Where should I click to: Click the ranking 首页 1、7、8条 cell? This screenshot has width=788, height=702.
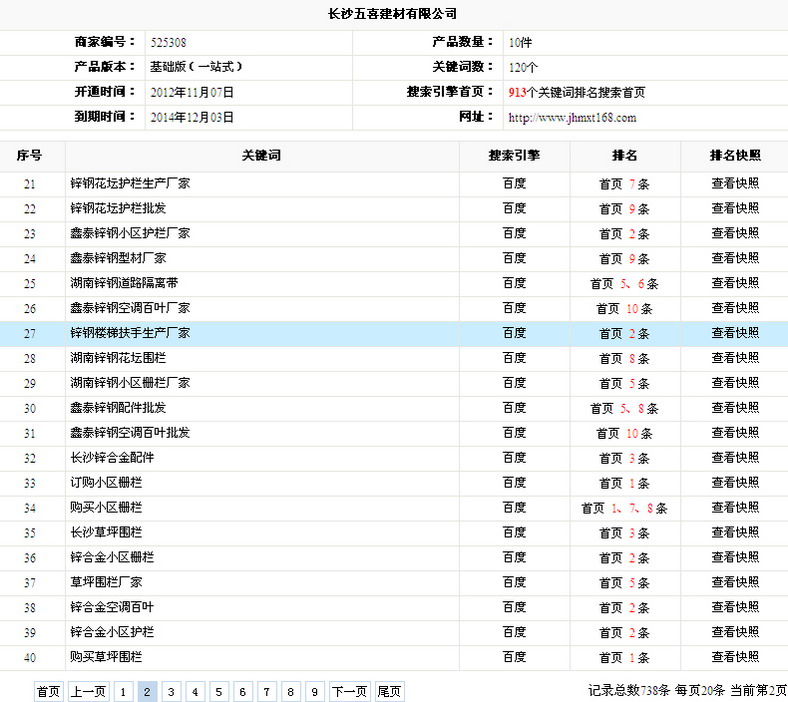point(625,508)
